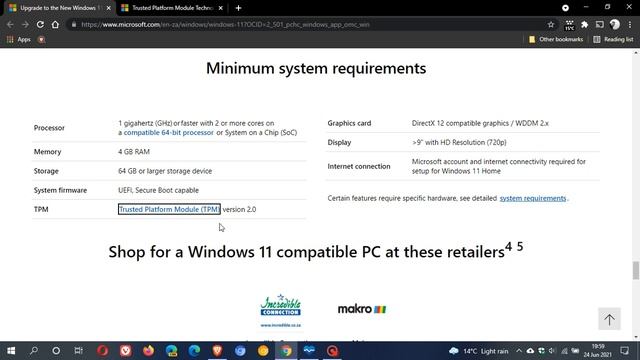Launch Opera from the taskbar
This screenshot has width=640, height=360.
[x=102, y=351]
